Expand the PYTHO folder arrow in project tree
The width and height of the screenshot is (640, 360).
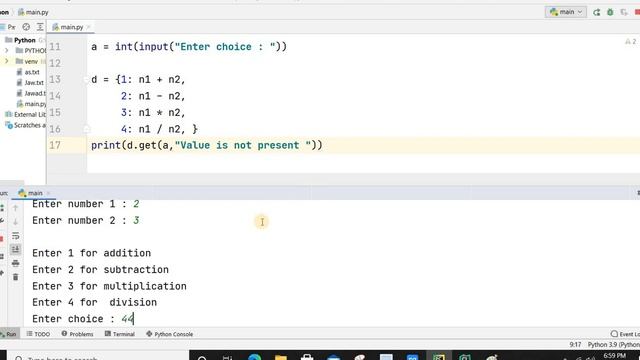(x=7, y=51)
